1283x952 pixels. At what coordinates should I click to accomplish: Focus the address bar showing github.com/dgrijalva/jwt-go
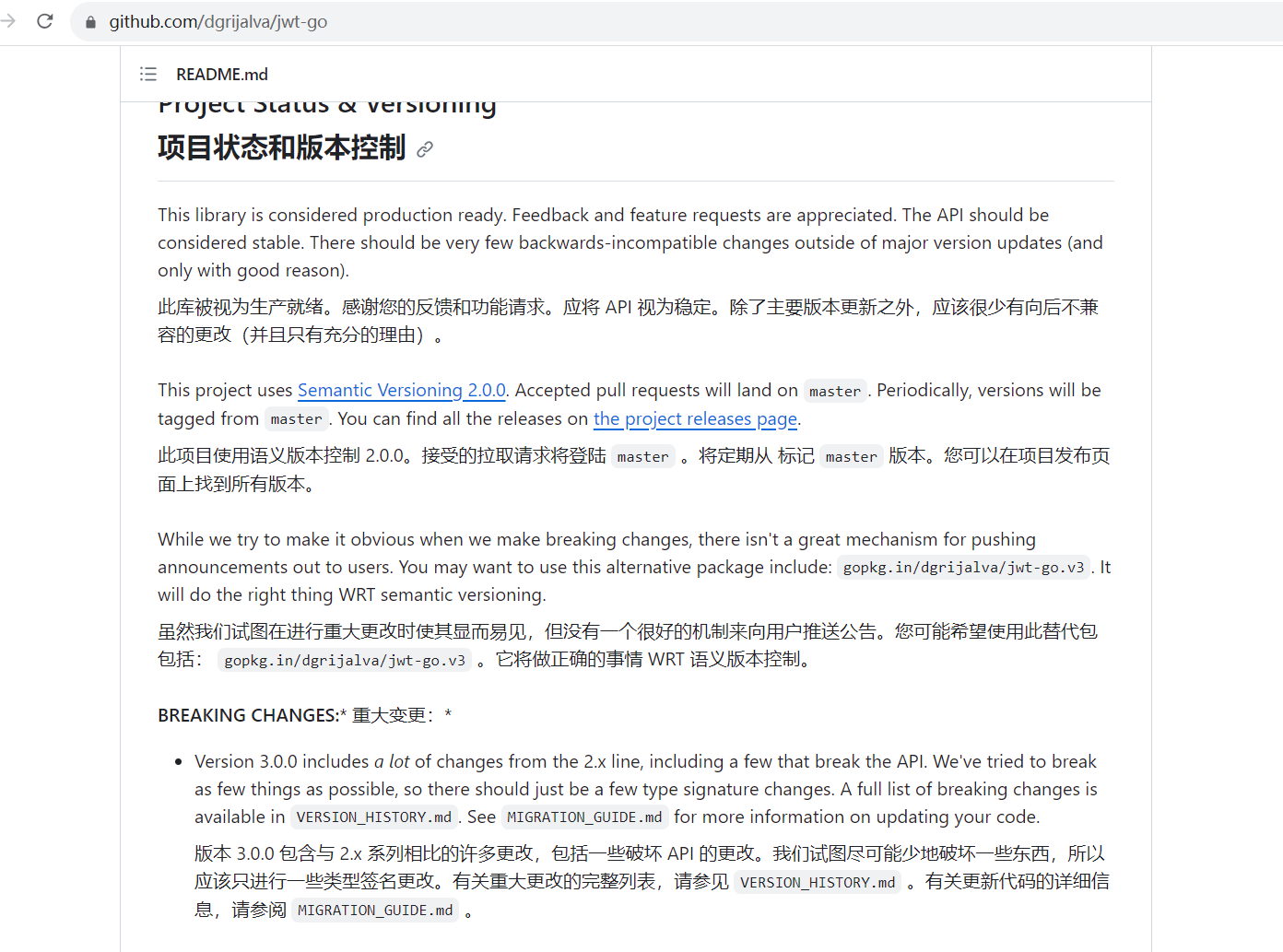(x=553, y=22)
